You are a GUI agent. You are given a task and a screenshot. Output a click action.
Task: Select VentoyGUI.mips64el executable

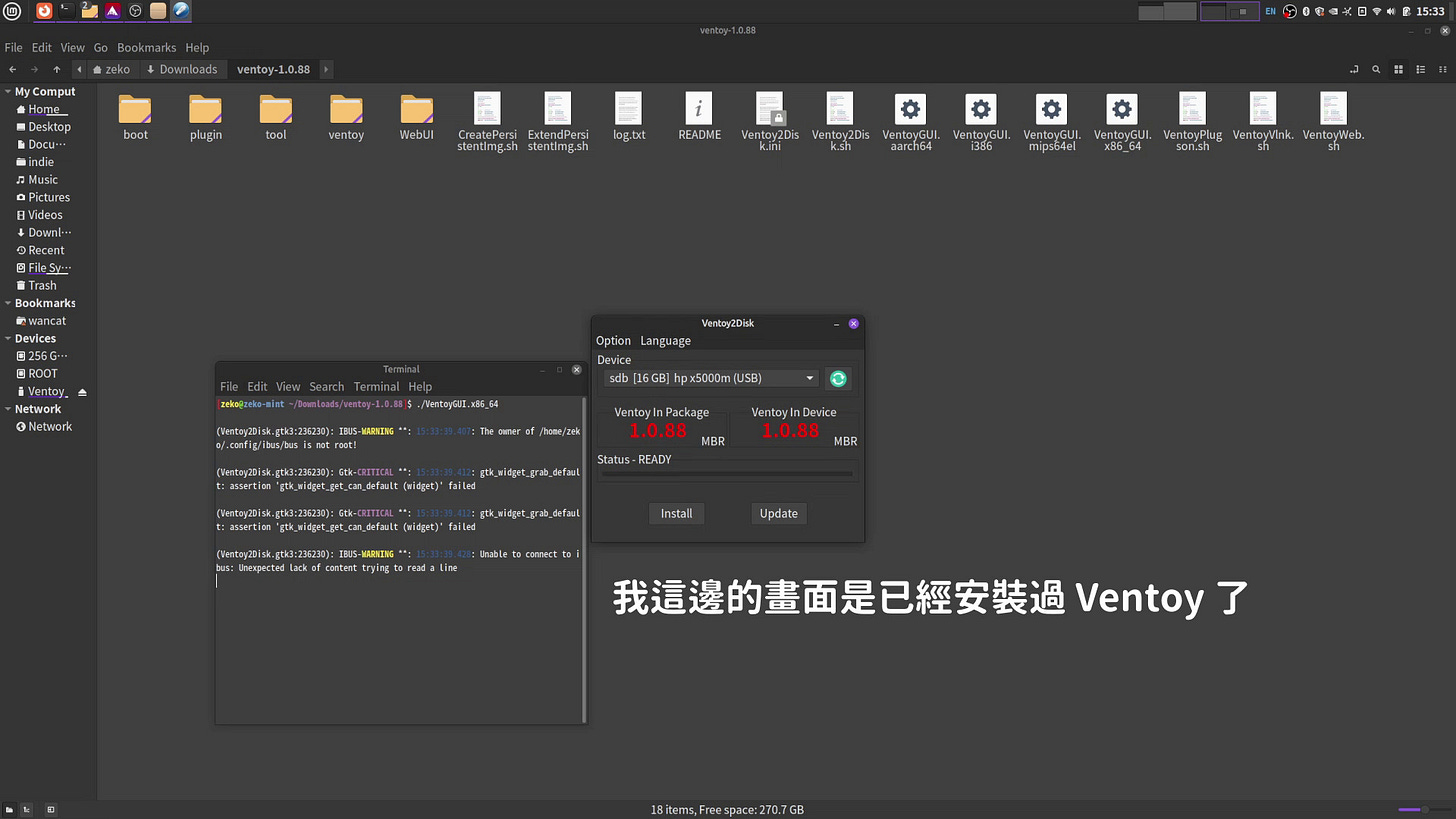1051,122
